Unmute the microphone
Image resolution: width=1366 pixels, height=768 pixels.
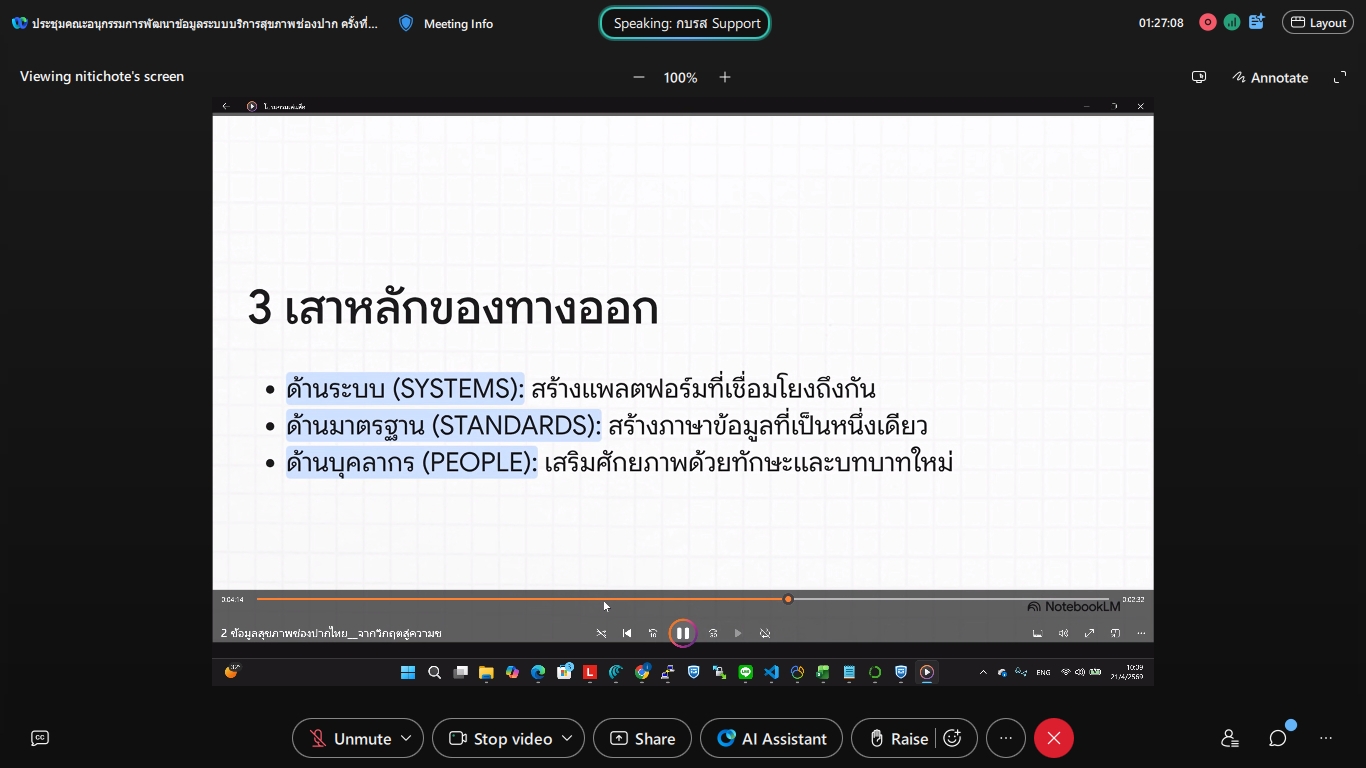point(351,738)
